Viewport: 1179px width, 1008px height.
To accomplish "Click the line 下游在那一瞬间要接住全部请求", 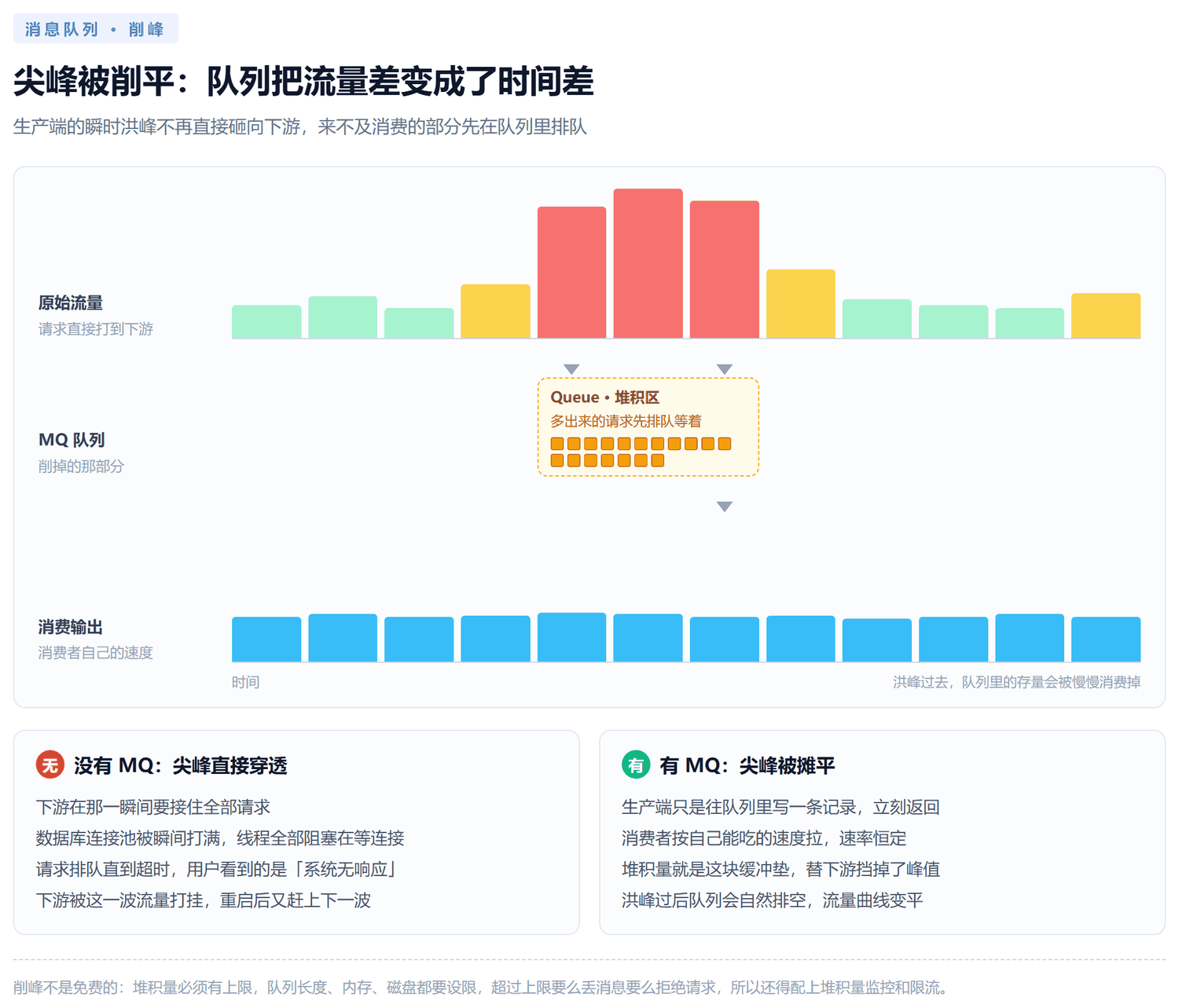I will click(153, 807).
